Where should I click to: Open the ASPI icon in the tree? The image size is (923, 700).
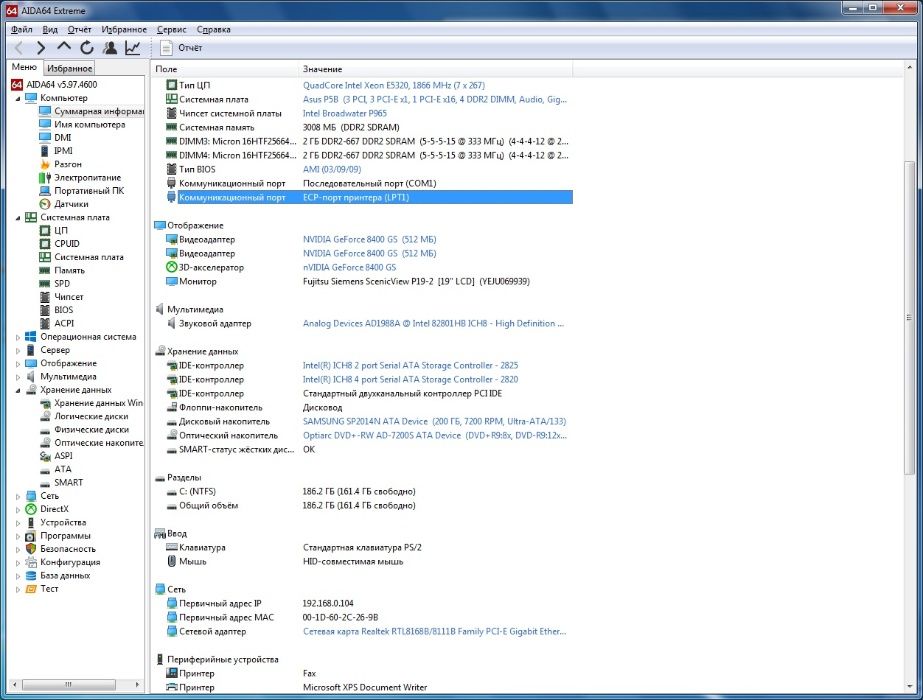coord(45,456)
